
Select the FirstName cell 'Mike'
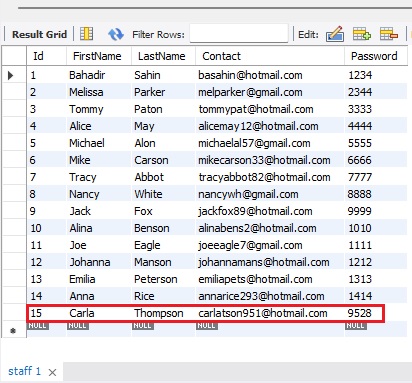(x=99, y=160)
